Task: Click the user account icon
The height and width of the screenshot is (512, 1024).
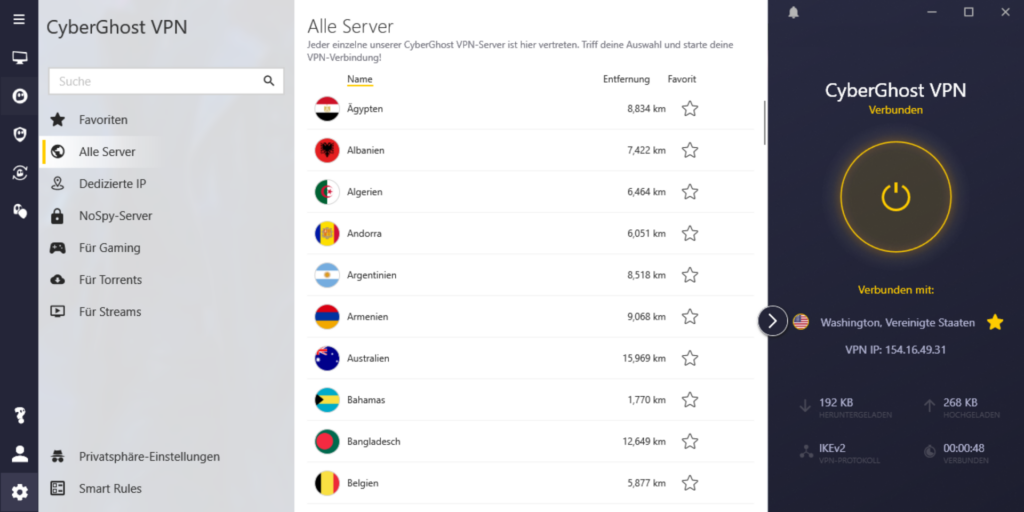Action: [x=20, y=454]
